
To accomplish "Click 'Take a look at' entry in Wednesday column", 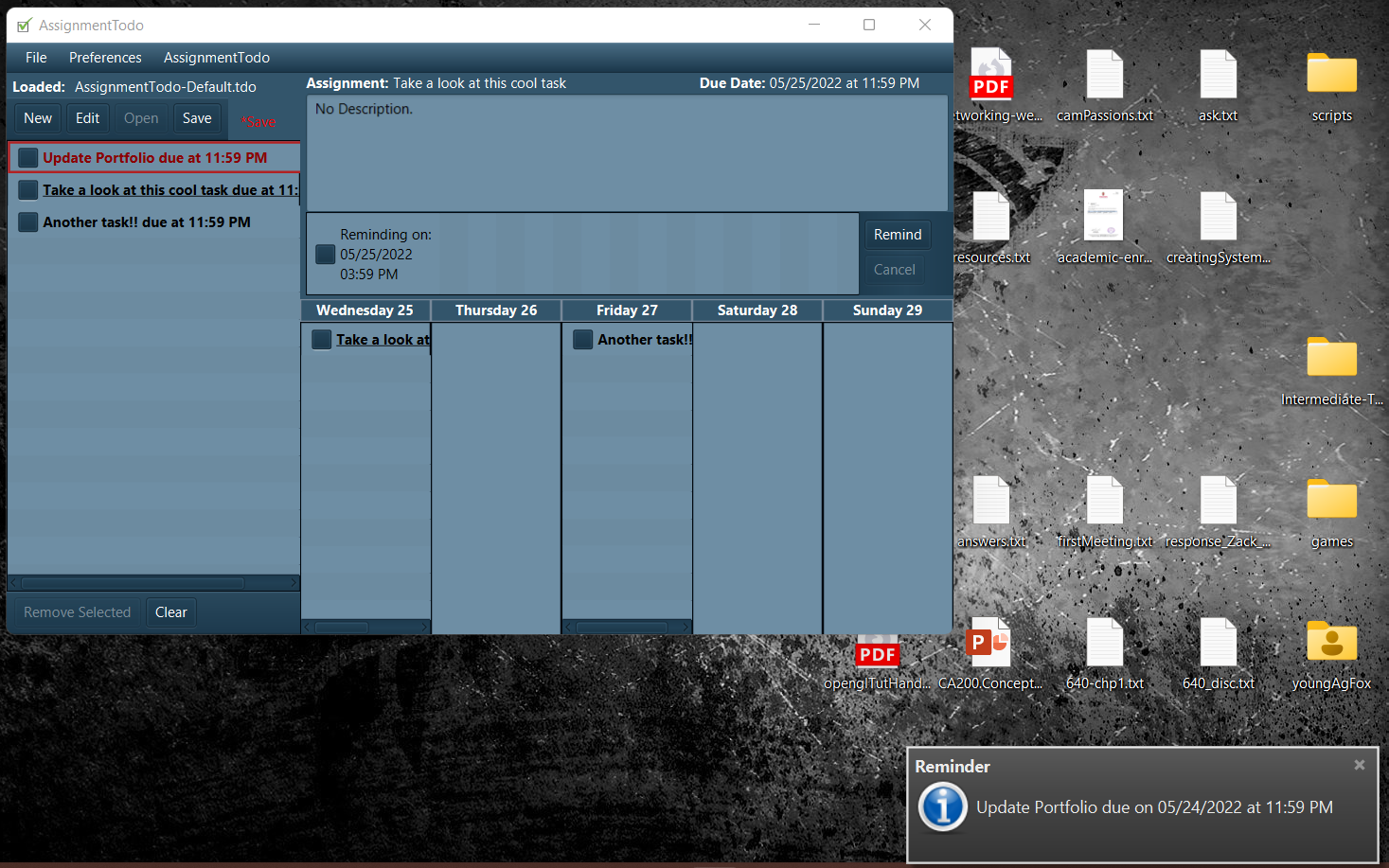I will pyautogui.click(x=383, y=340).
